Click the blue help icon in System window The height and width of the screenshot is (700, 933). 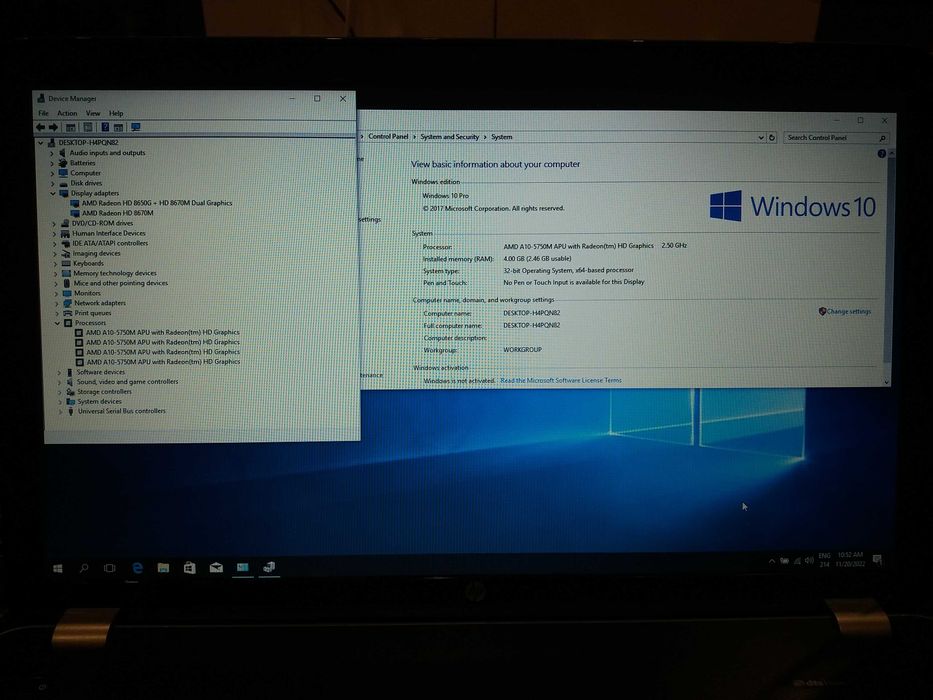(881, 154)
